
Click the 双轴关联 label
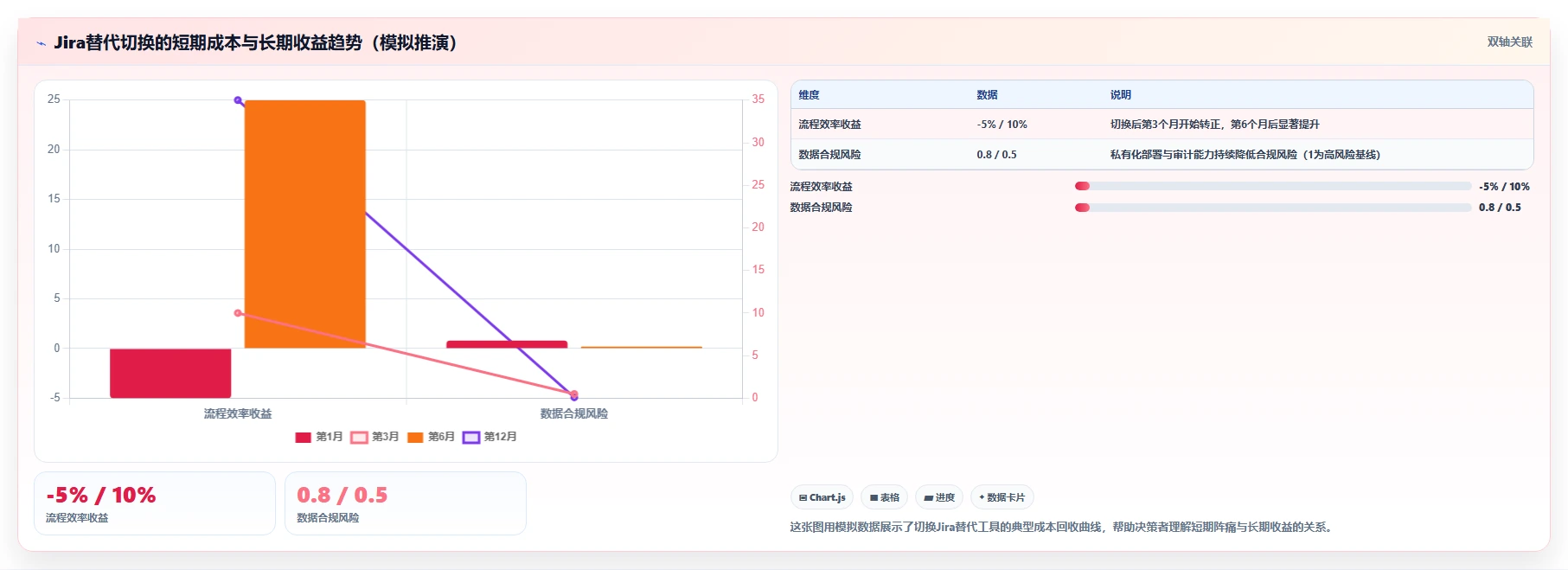pyautogui.click(x=1509, y=42)
